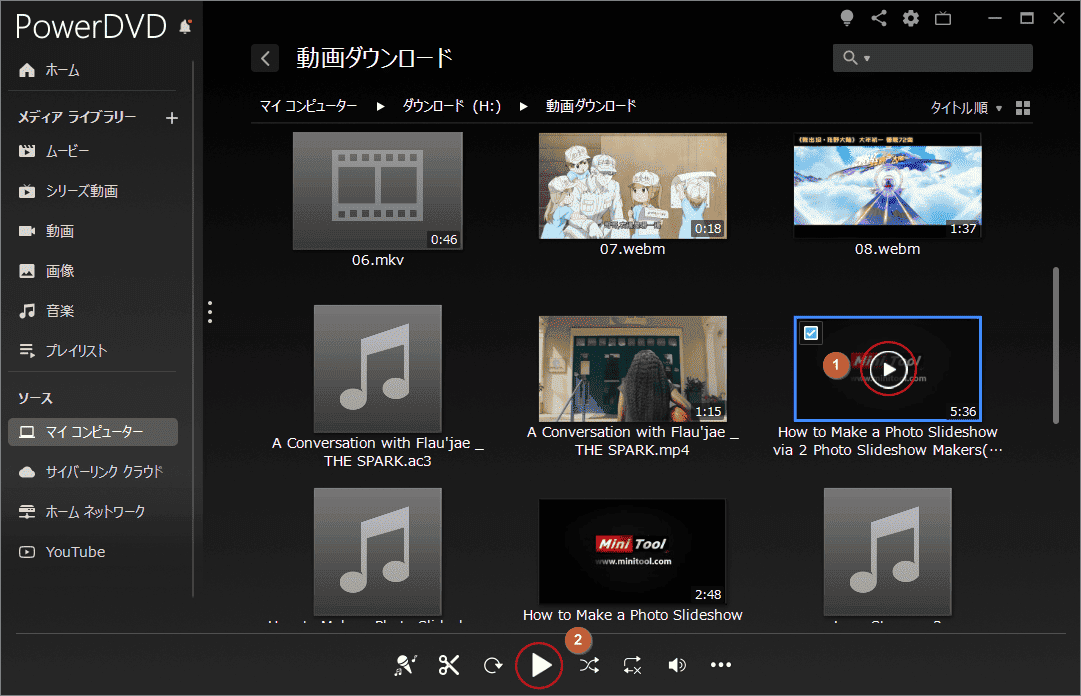Select the THE SPARK.ac3 audio thumbnail

(378, 369)
